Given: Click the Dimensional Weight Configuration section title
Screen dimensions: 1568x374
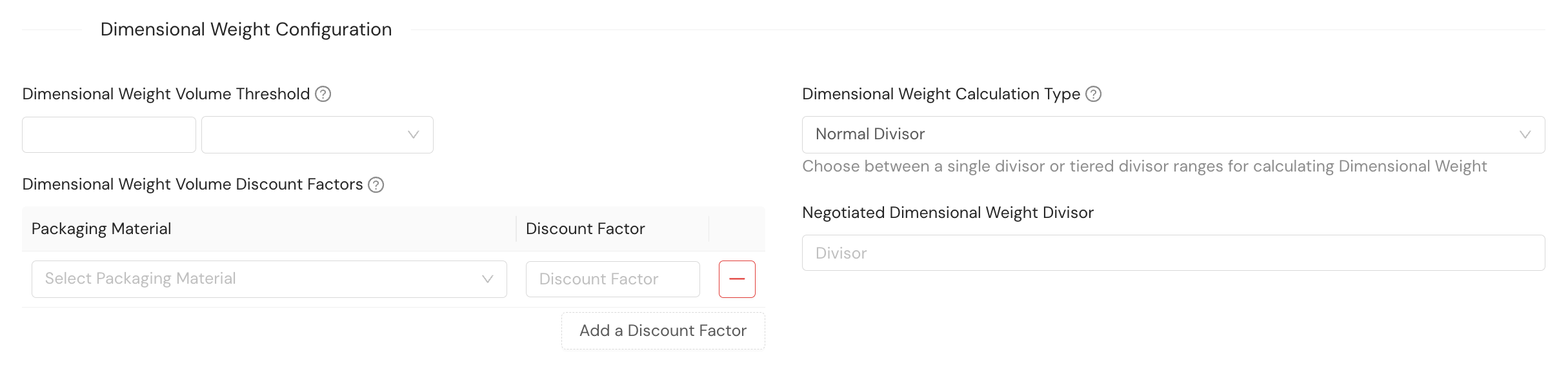Looking at the screenshot, I should [246, 30].
